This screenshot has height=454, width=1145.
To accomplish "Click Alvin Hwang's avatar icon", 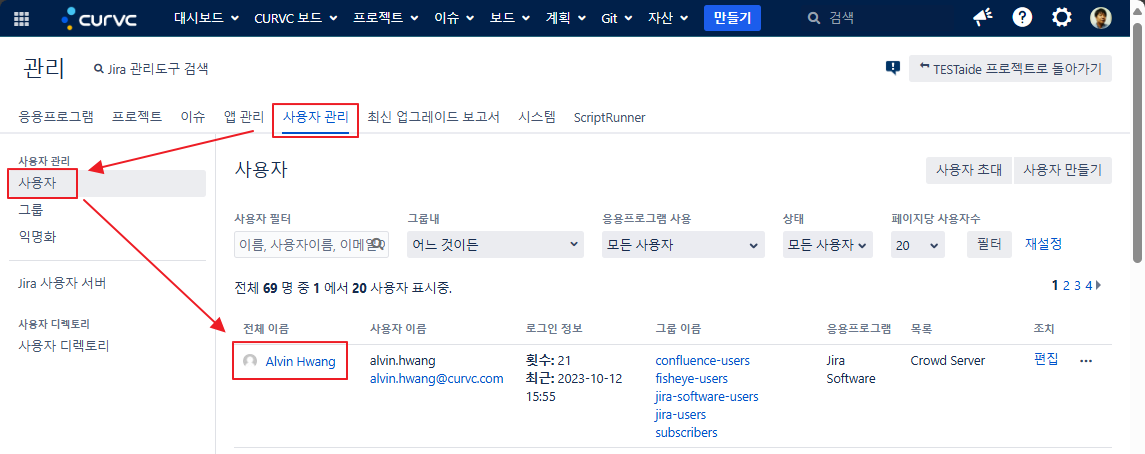I will point(250,361).
